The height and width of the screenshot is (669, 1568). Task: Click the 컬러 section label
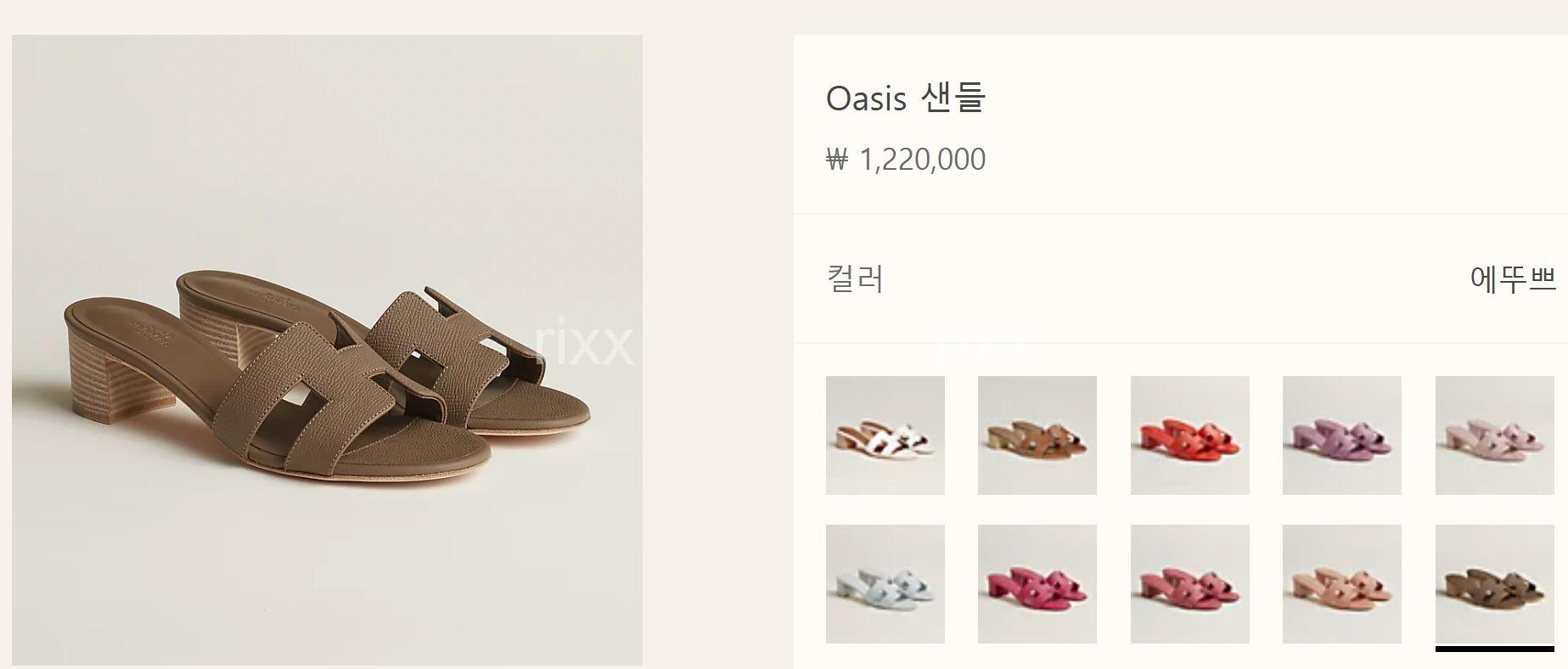(x=855, y=278)
